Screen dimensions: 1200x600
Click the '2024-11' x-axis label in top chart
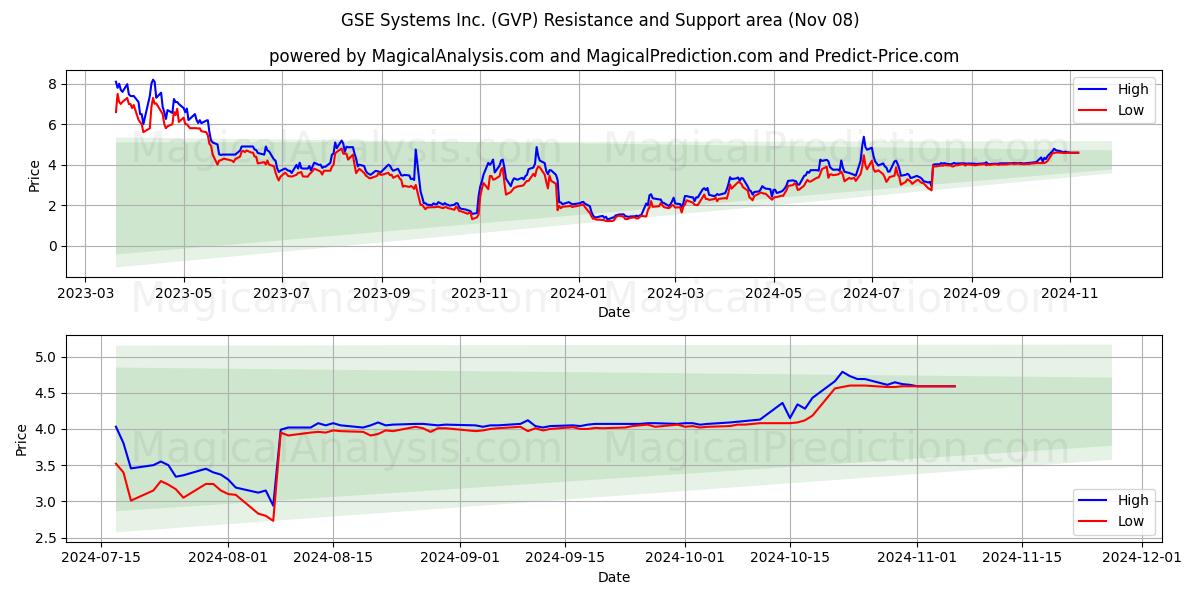pos(1070,294)
